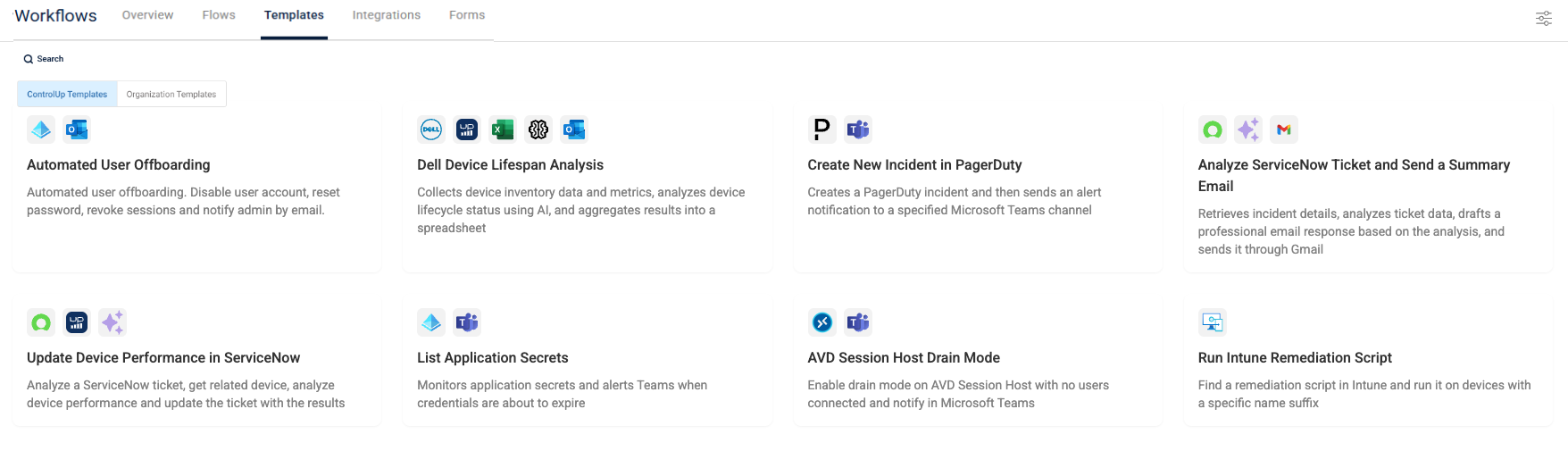
Task: Click the Outlook icon on Automated User Offboarding
Action: [77, 129]
